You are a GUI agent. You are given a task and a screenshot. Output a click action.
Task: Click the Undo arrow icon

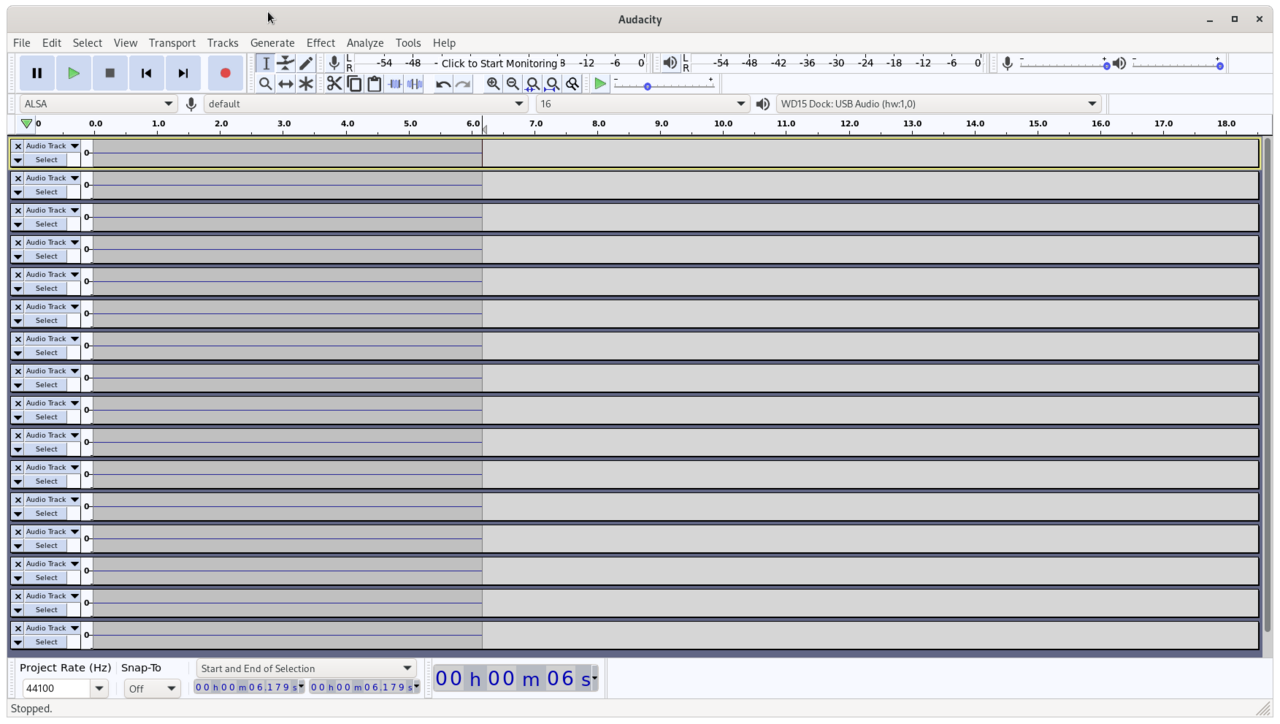(443, 84)
